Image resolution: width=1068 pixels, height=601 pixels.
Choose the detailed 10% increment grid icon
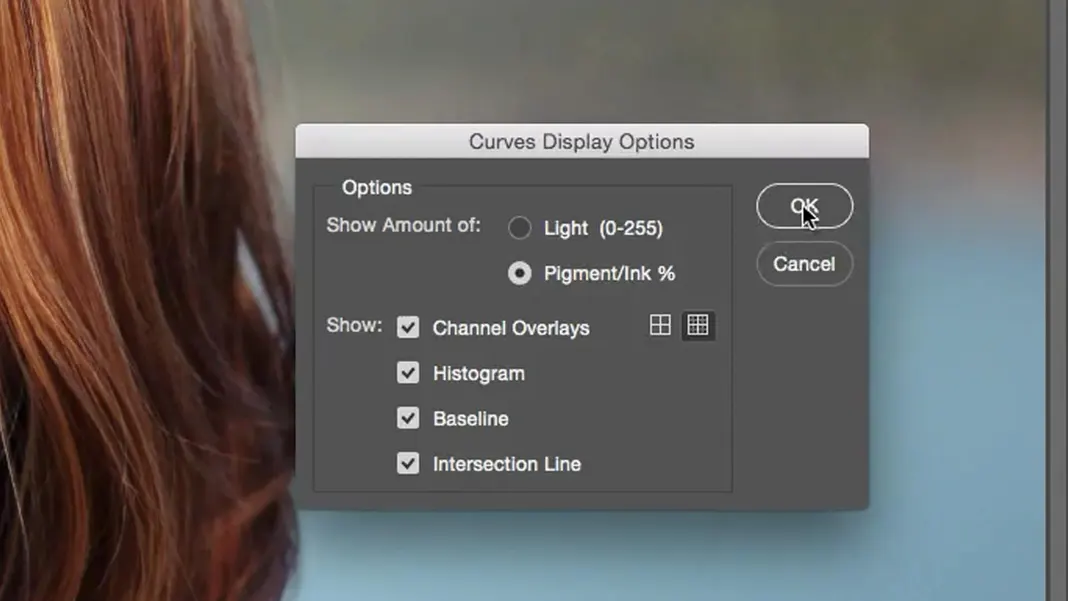point(698,325)
